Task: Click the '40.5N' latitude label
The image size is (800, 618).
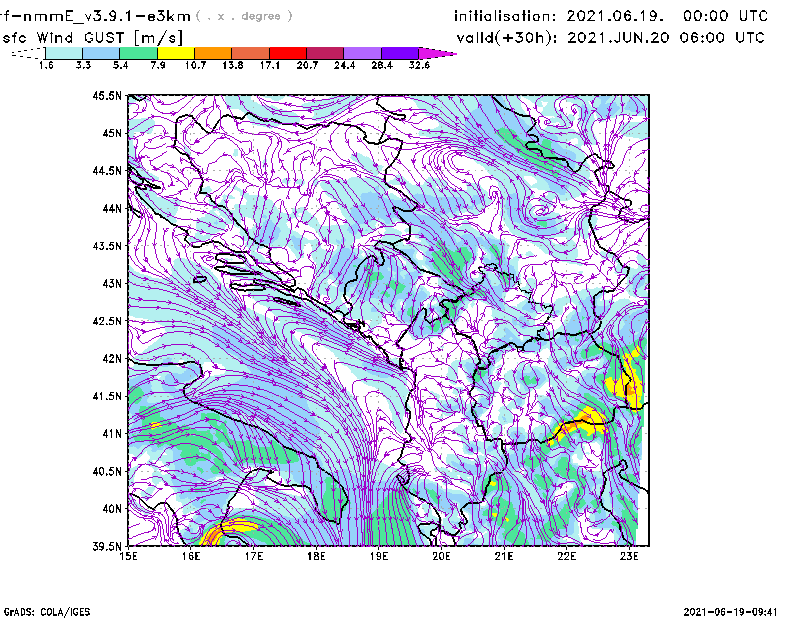Action: (107, 472)
